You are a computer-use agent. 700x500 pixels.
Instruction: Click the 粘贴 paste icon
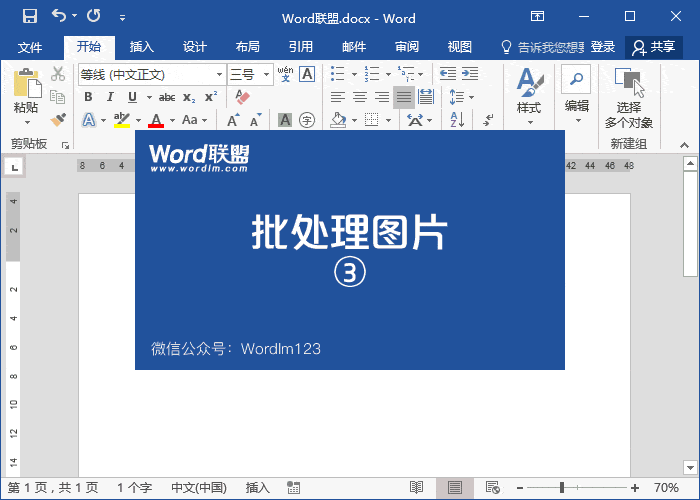26,83
